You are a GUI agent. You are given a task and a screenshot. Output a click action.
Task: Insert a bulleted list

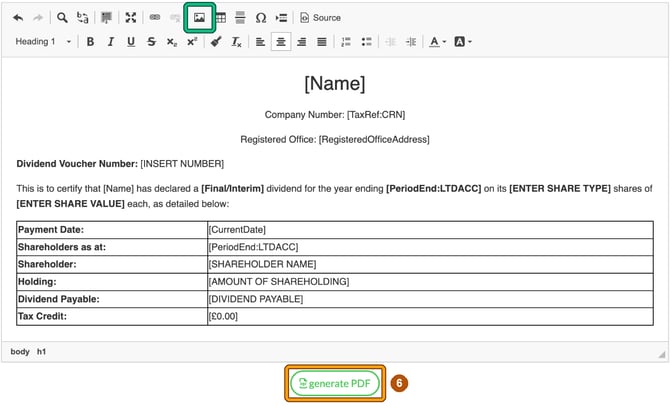pyautogui.click(x=366, y=41)
